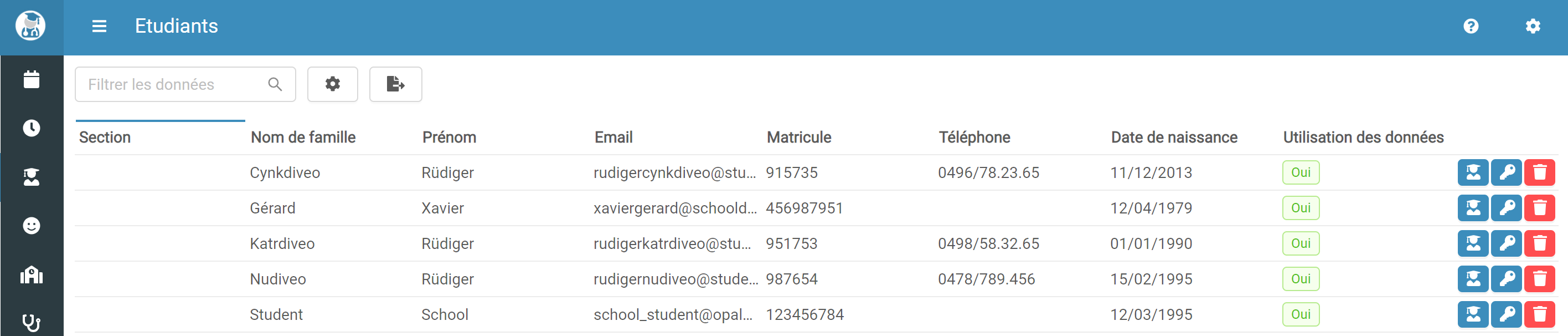
Task: Click the clock icon in sidebar
Action: 32,128
